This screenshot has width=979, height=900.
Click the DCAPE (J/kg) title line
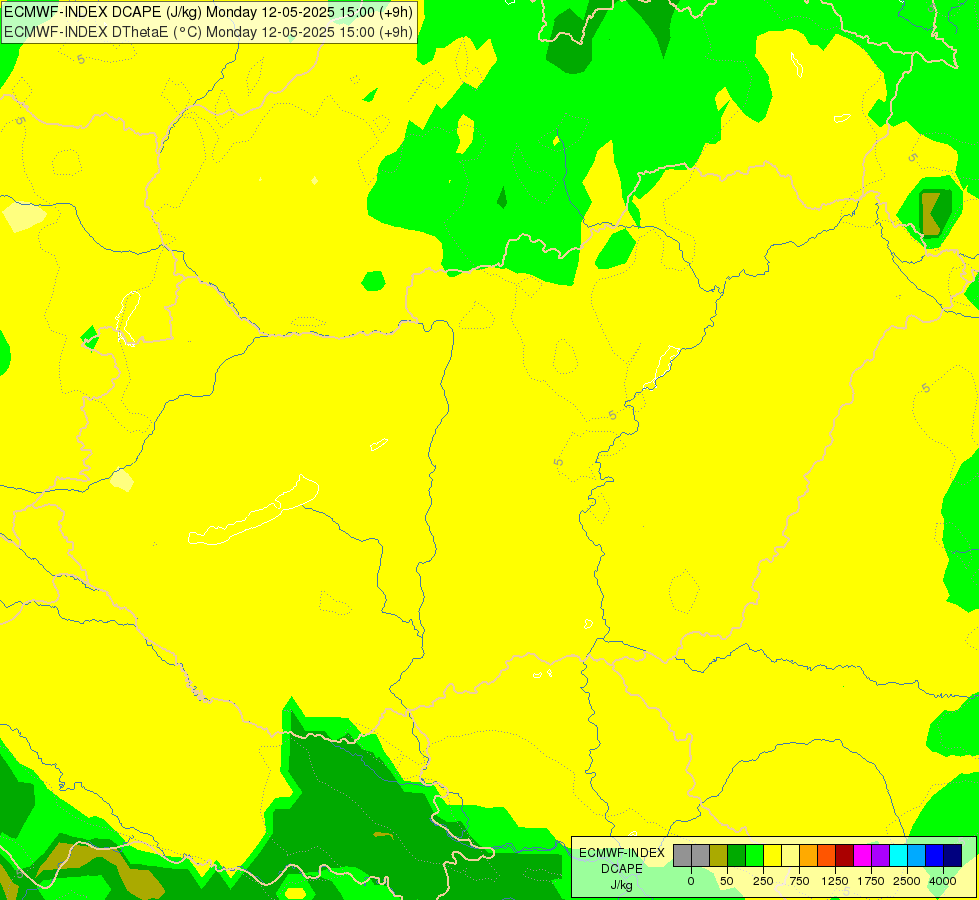tap(208, 12)
